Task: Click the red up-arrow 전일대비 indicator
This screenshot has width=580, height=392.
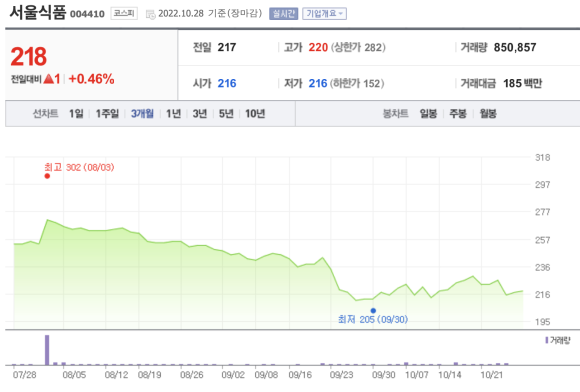Action: (48, 78)
